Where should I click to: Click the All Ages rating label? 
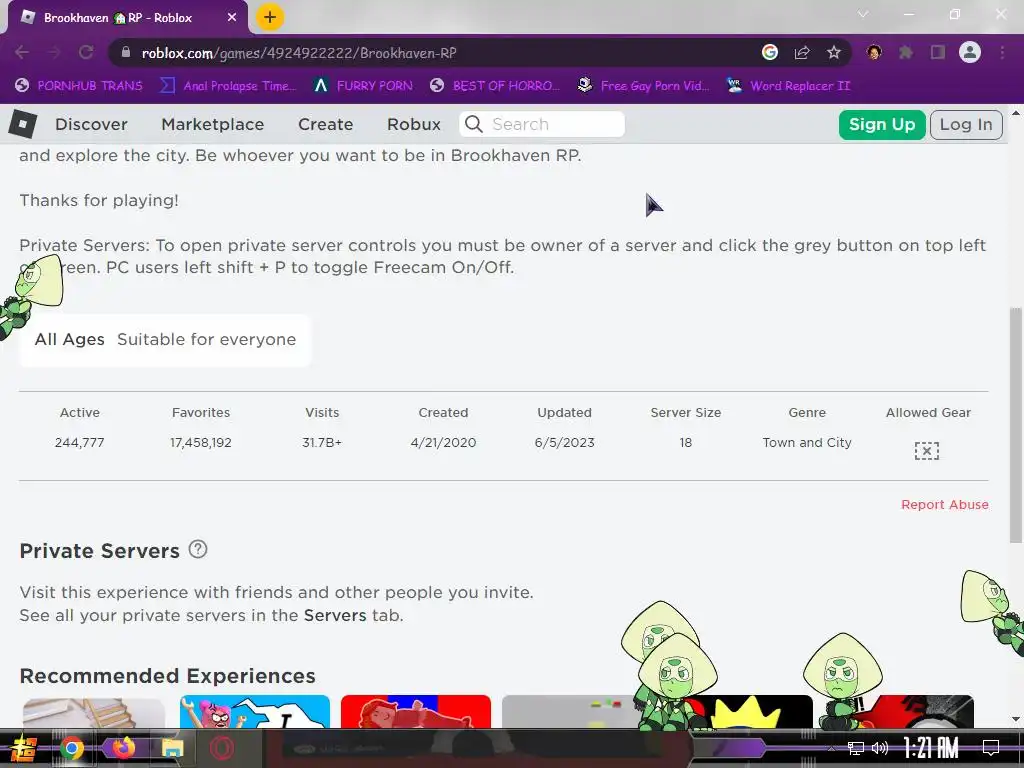coord(70,340)
